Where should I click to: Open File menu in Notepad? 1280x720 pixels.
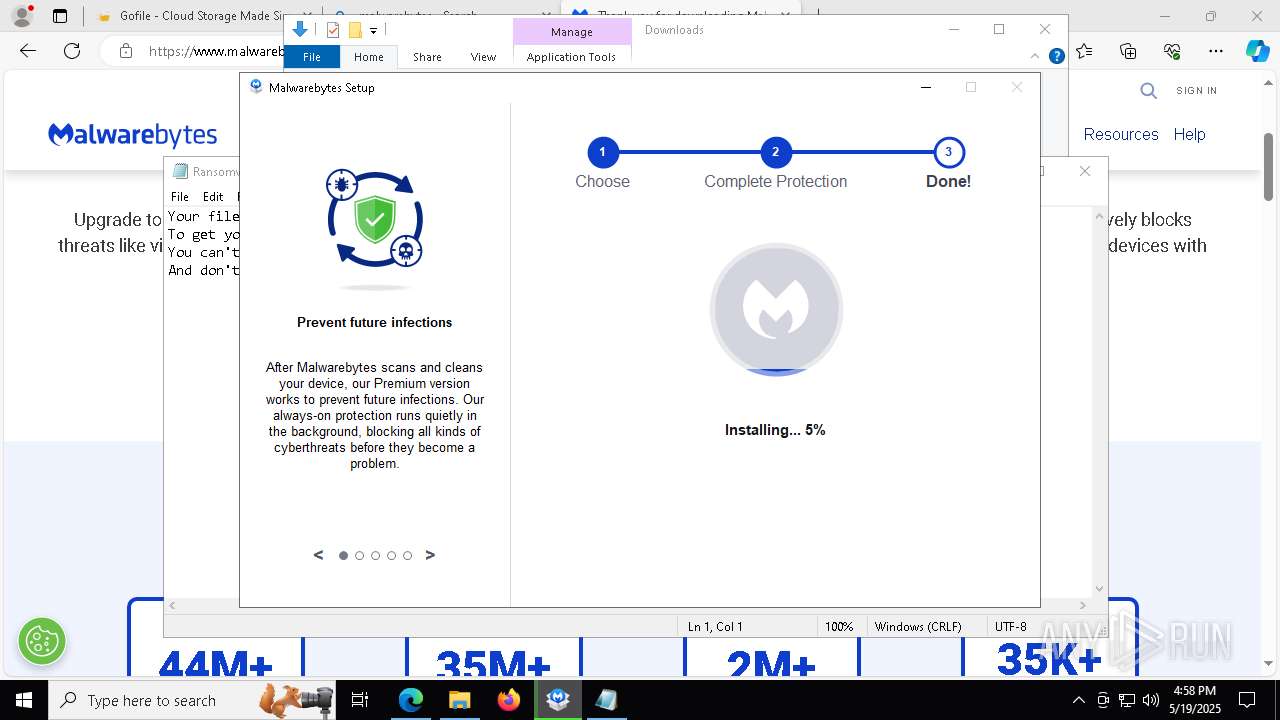tap(180, 197)
